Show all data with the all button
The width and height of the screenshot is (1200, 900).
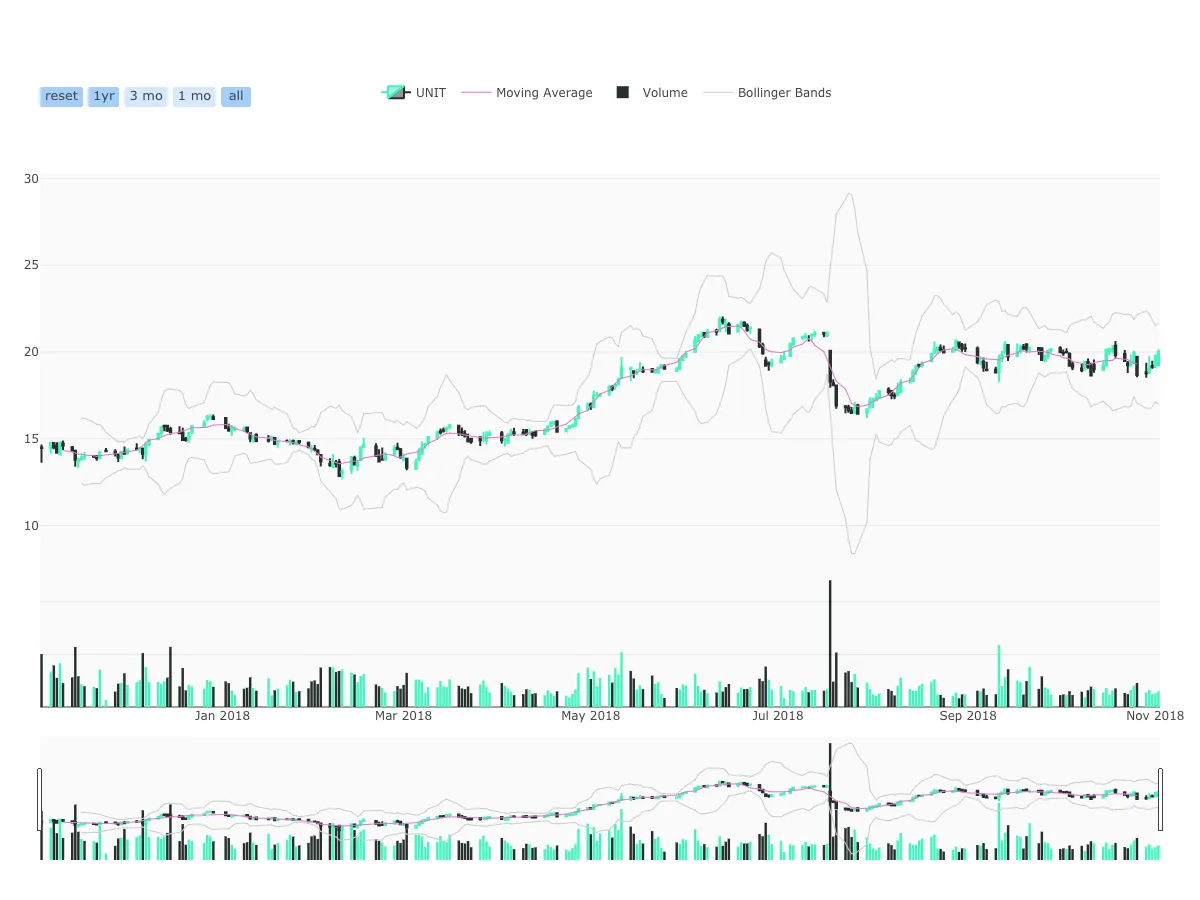click(x=236, y=96)
